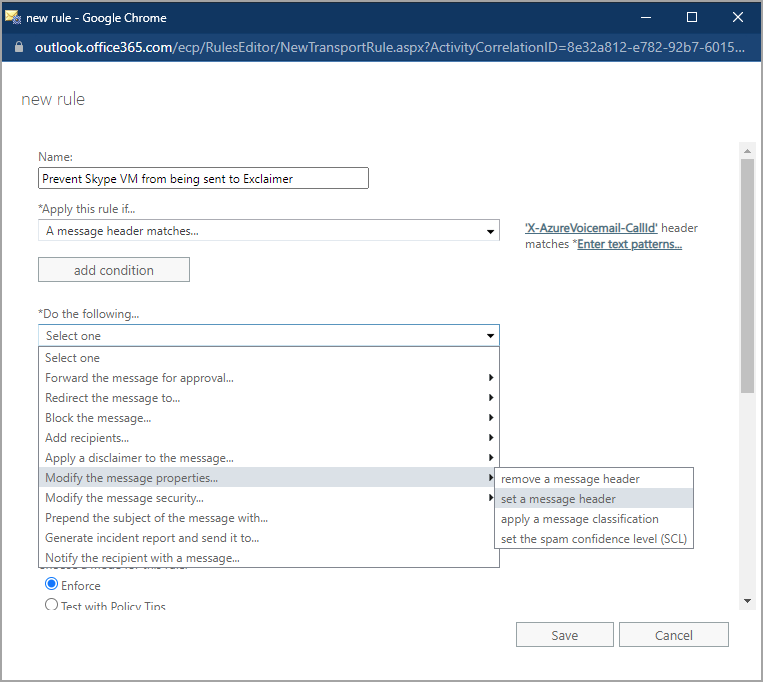Choose 'remove a message header' option
This screenshot has width=763, height=682.
point(570,479)
